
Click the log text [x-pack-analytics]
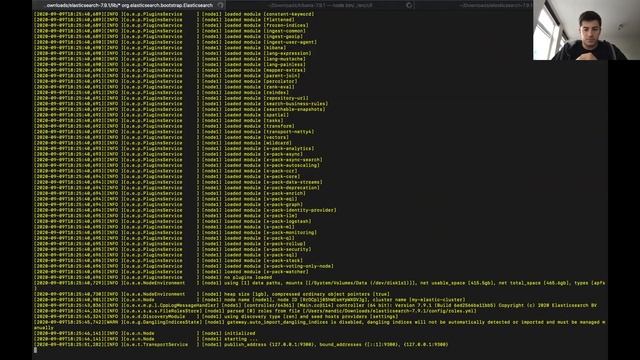click(x=289, y=149)
